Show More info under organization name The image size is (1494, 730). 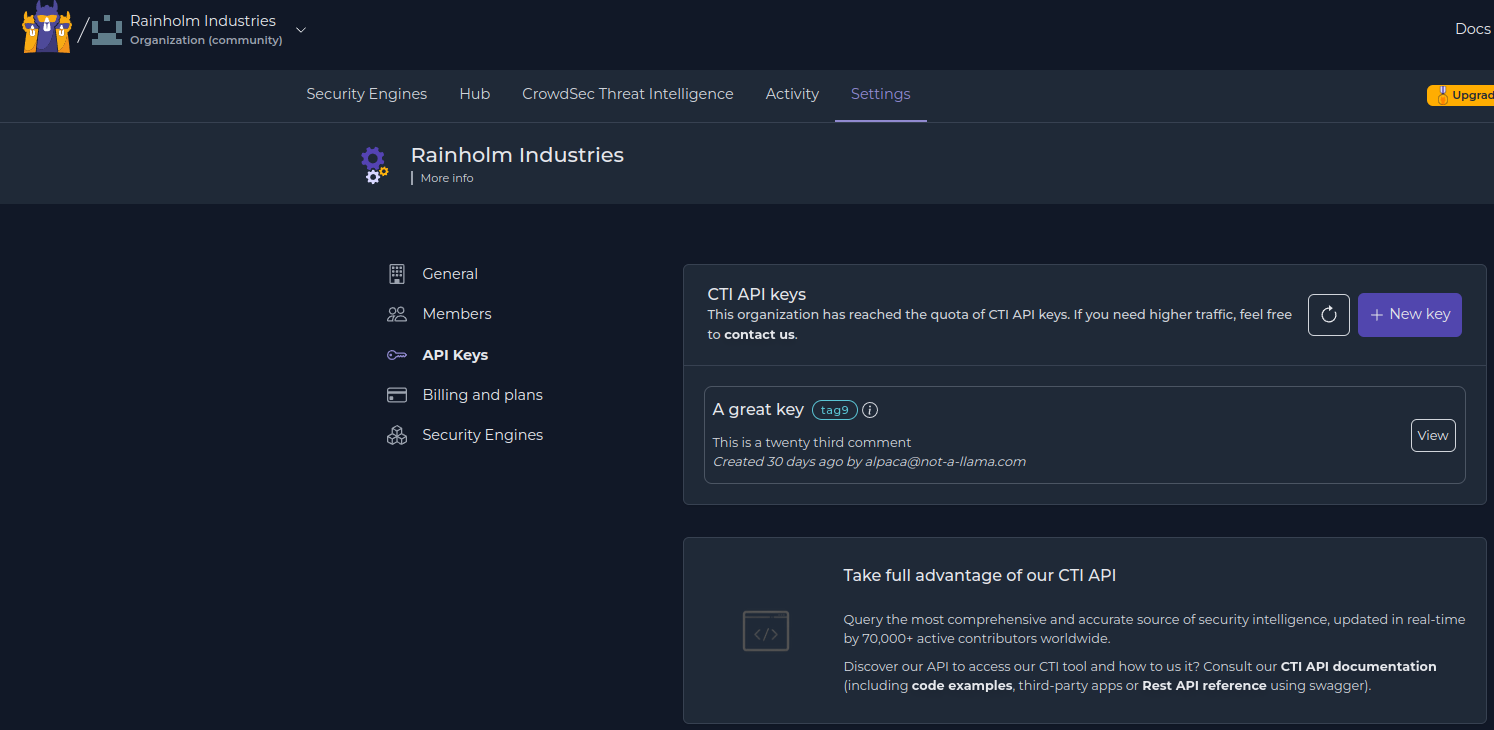(x=447, y=178)
